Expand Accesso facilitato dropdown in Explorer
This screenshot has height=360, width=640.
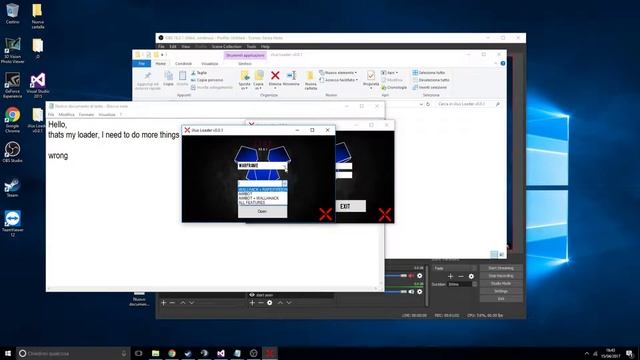339,80
